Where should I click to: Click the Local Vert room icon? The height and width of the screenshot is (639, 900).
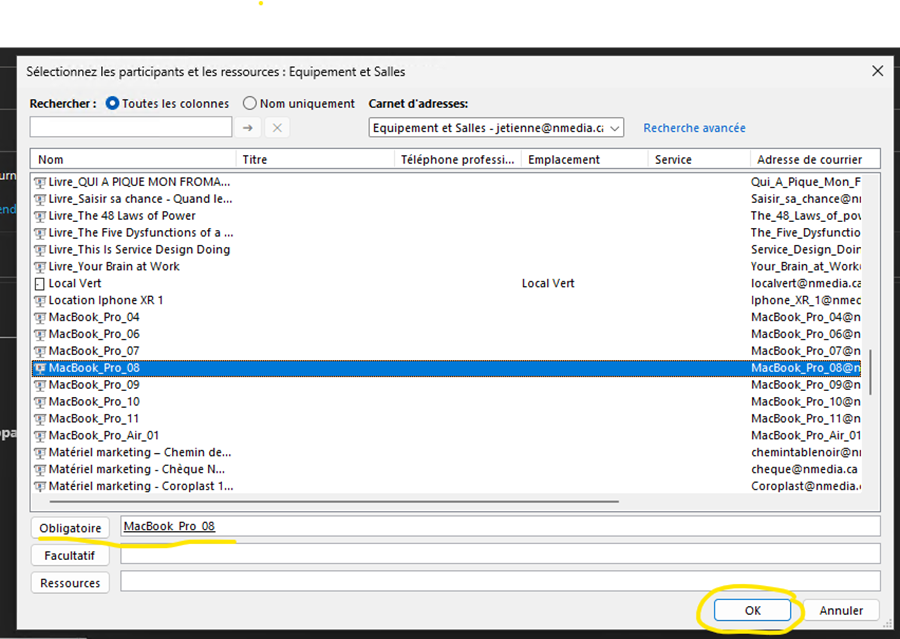[40, 284]
